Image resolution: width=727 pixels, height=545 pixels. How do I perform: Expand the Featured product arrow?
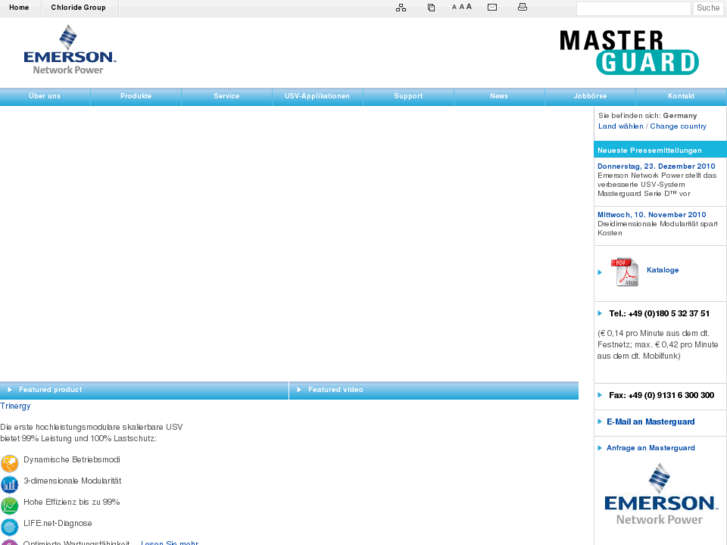[x=10, y=390]
